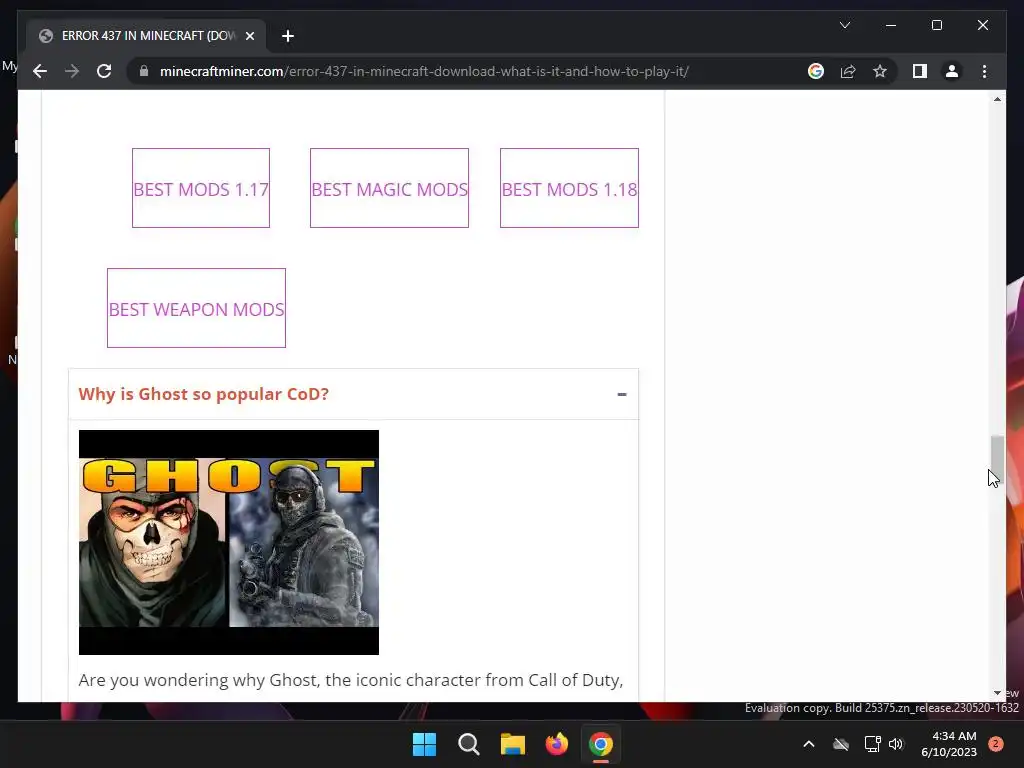Focus the minecraftminer.com address bar

[x=424, y=71]
